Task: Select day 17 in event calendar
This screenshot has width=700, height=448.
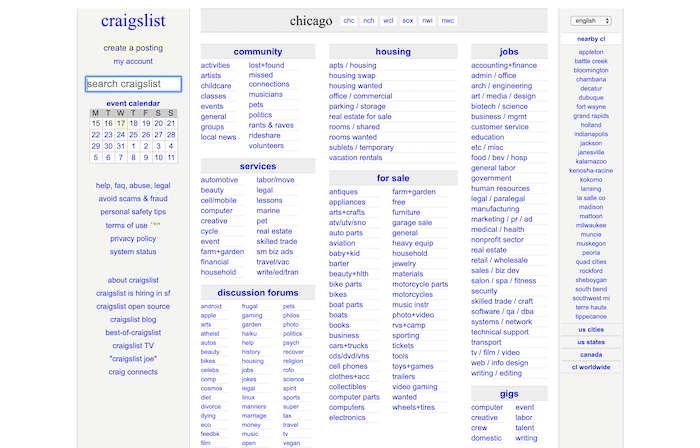Action: point(121,124)
